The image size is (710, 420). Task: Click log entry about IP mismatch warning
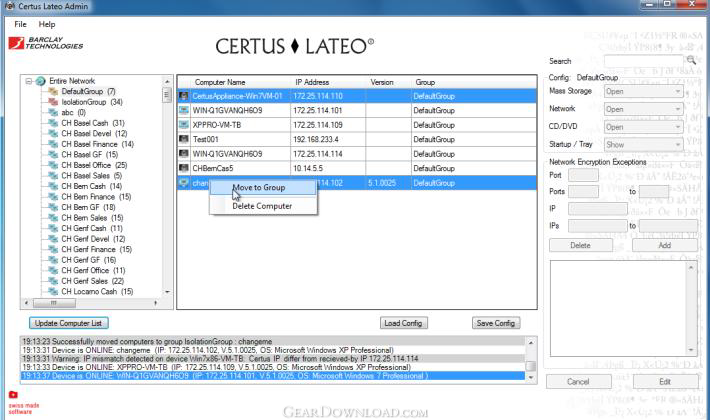click(273, 358)
